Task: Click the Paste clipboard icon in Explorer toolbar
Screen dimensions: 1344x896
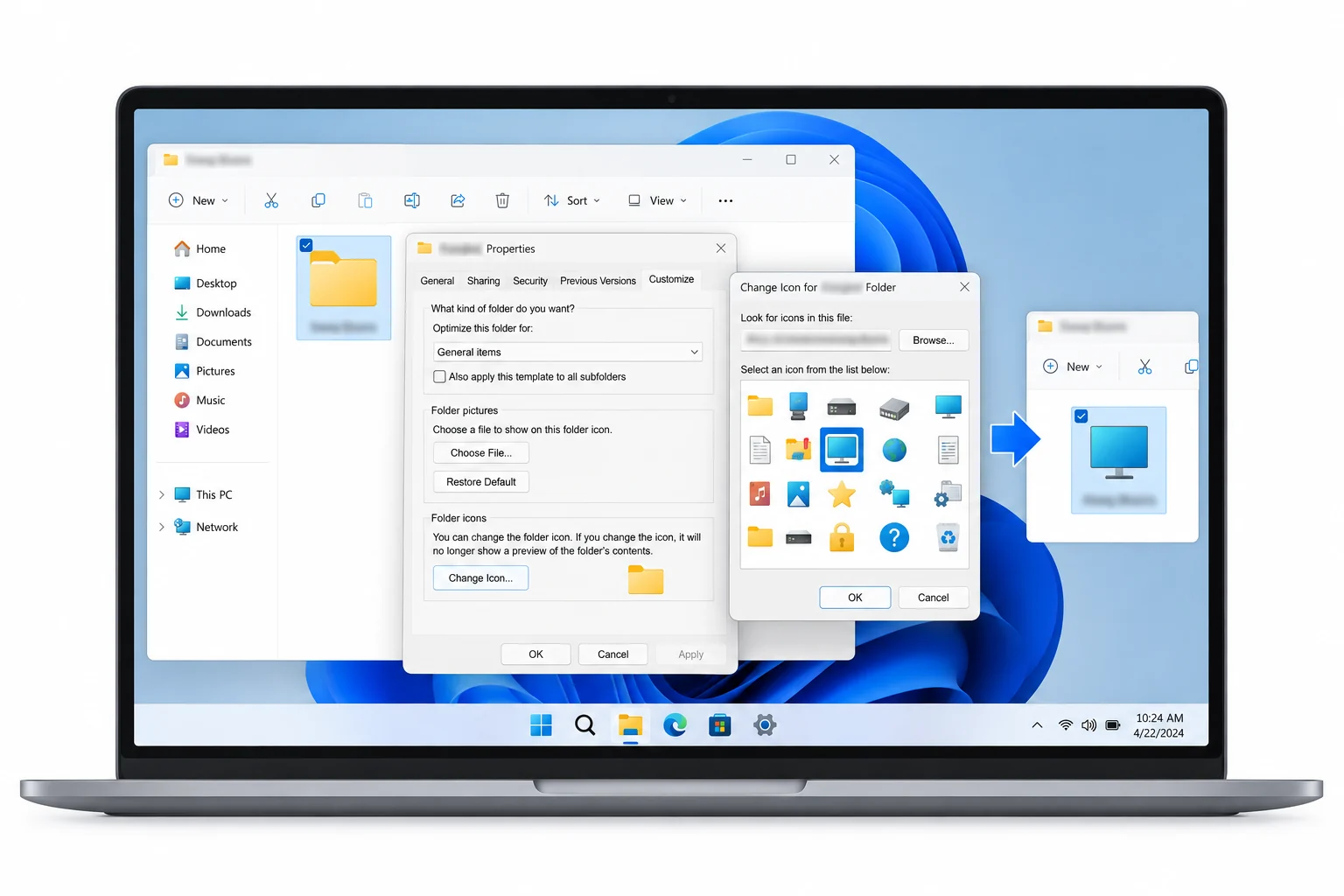Action: click(365, 200)
